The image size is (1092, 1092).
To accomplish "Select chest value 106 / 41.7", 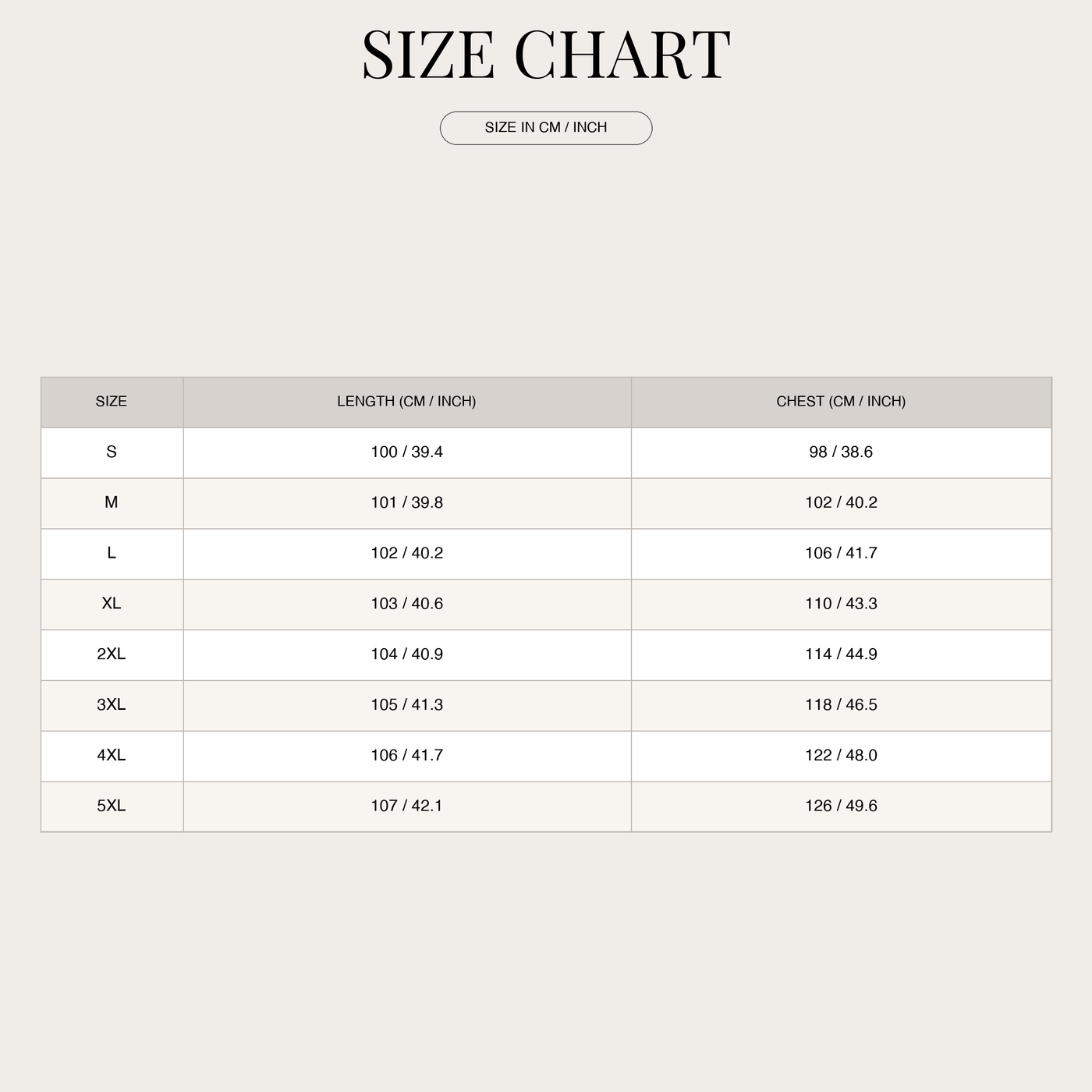I will [x=841, y=553].
